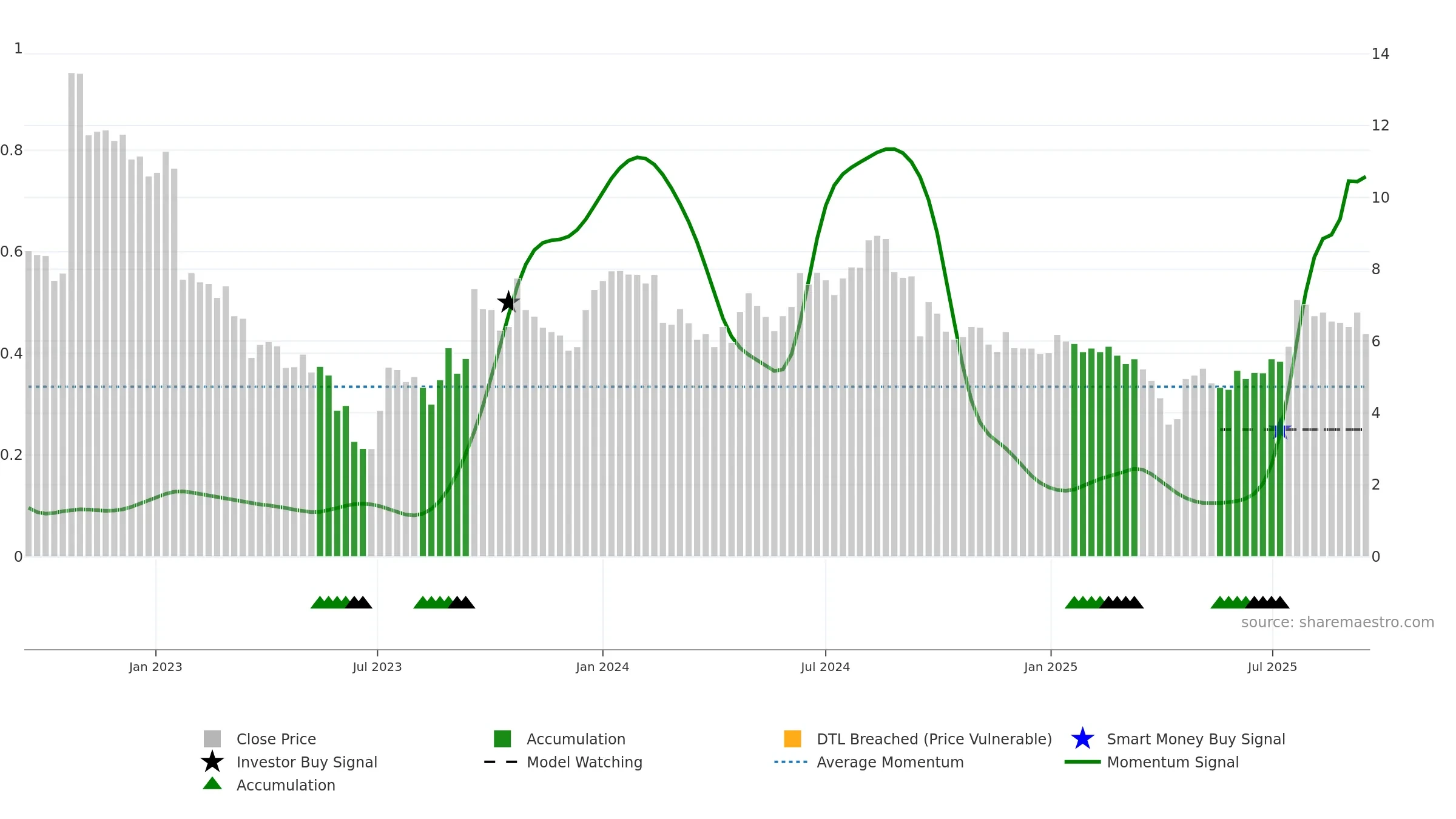
Task: Toggle the Momentum Signal legend entry
Action: pyautogui.click(x=1151, y=762)
